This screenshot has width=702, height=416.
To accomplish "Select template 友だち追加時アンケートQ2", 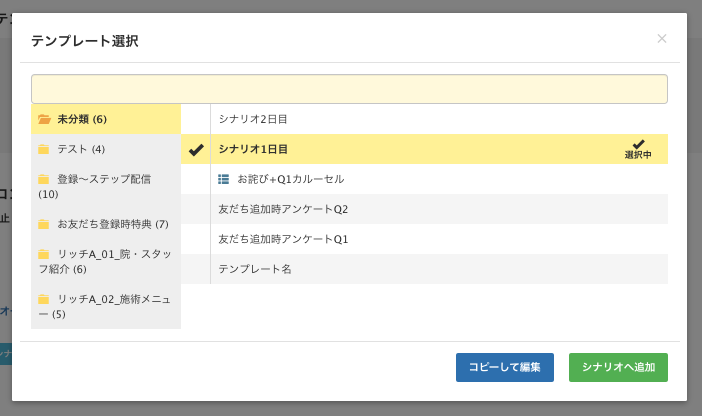I will (283, 209).
